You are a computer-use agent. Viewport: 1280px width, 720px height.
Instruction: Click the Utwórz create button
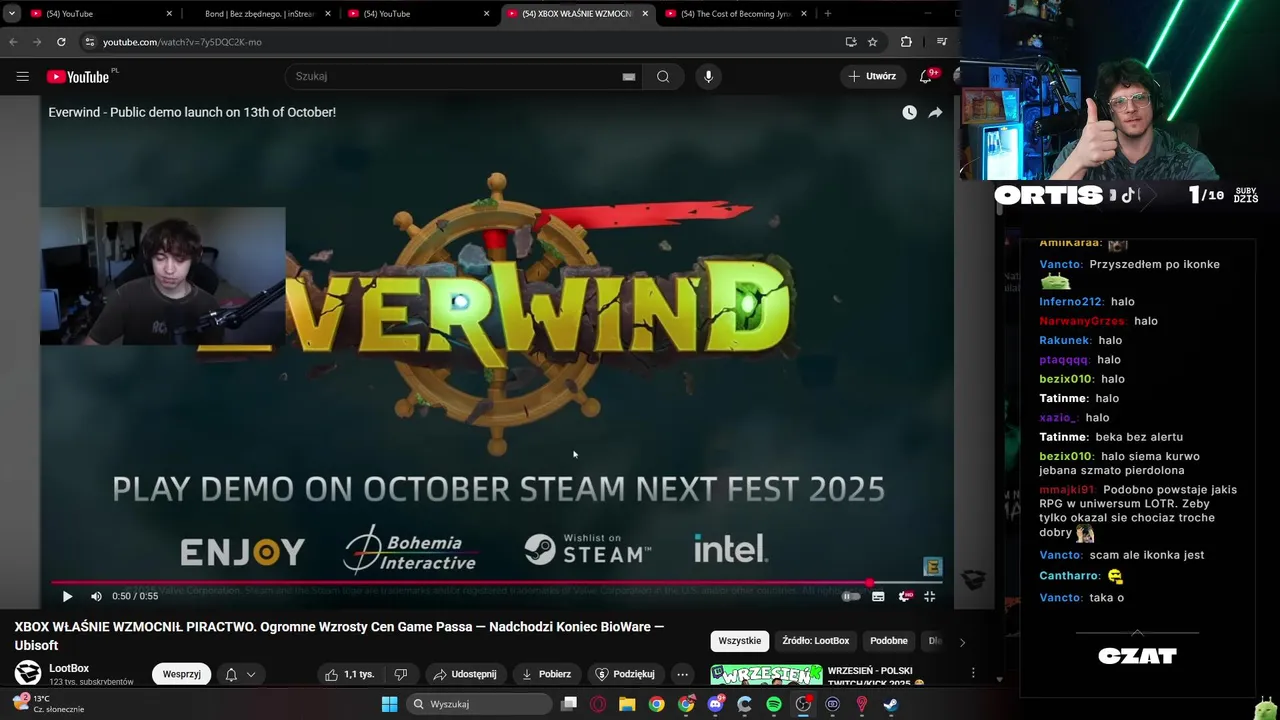point(872,76)
